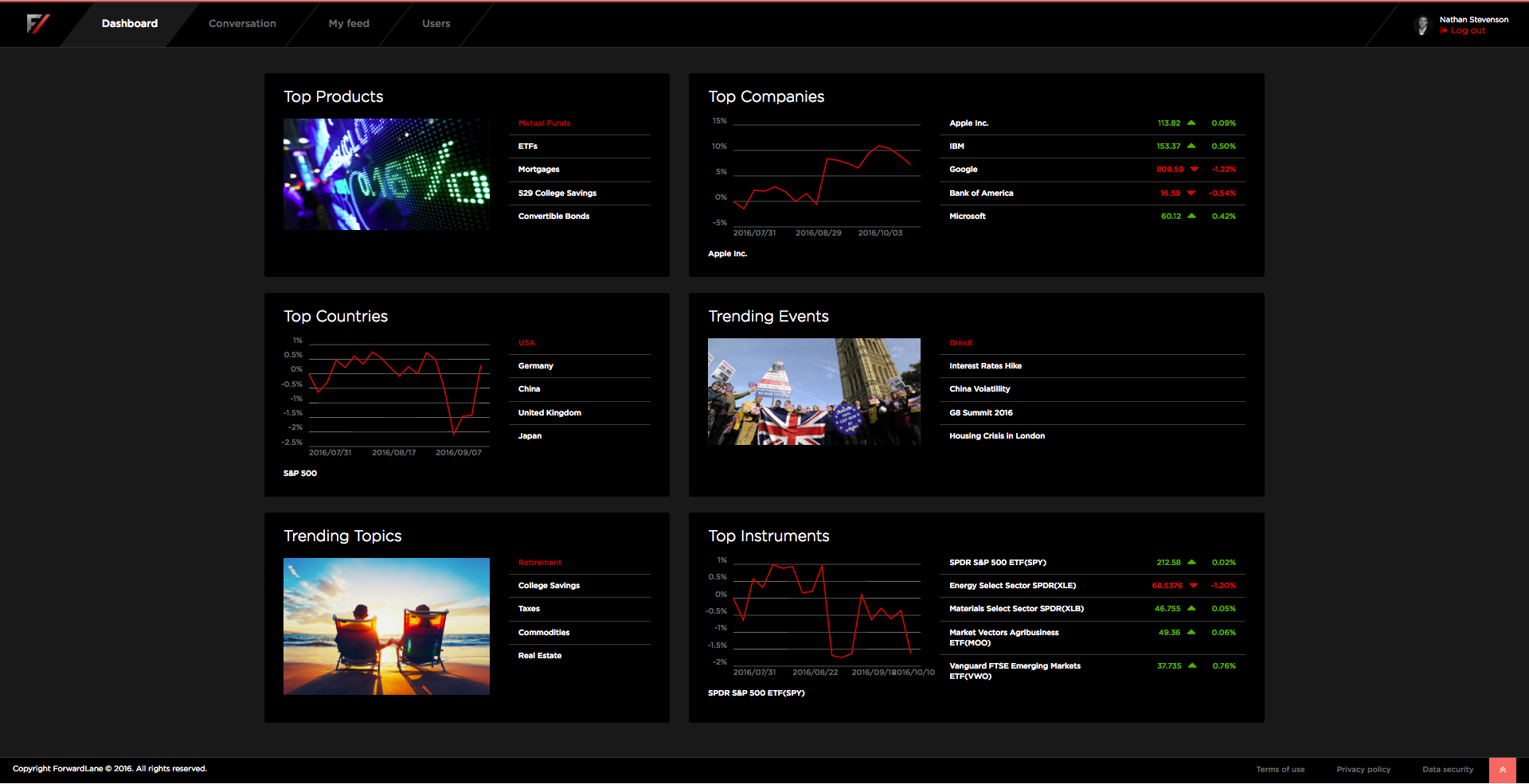Select China Volatility event
Image resolution: width=1529 pixels, height=784 pixels.
[1093, 389]
